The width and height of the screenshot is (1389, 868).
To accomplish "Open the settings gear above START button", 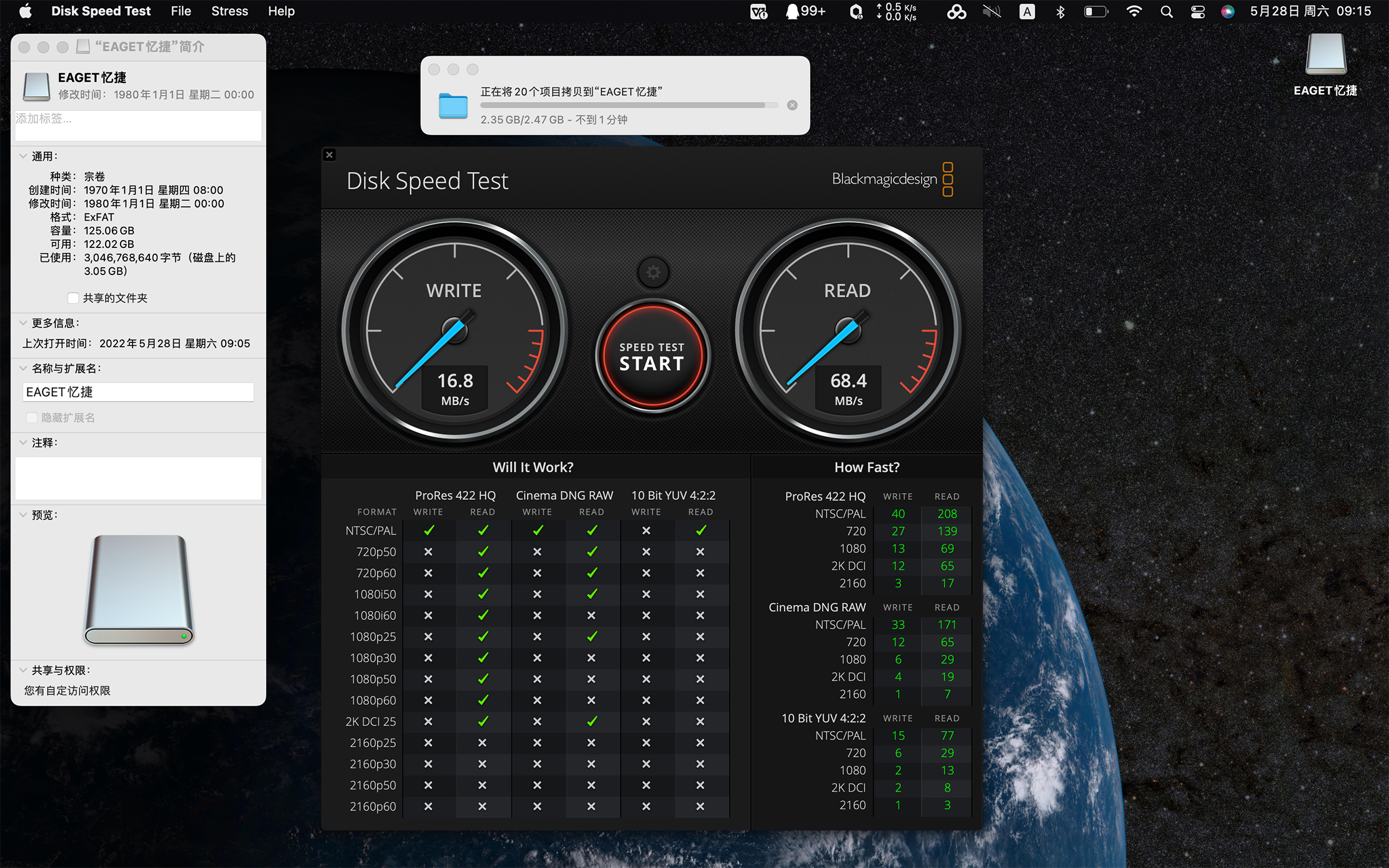I will 653,272.
